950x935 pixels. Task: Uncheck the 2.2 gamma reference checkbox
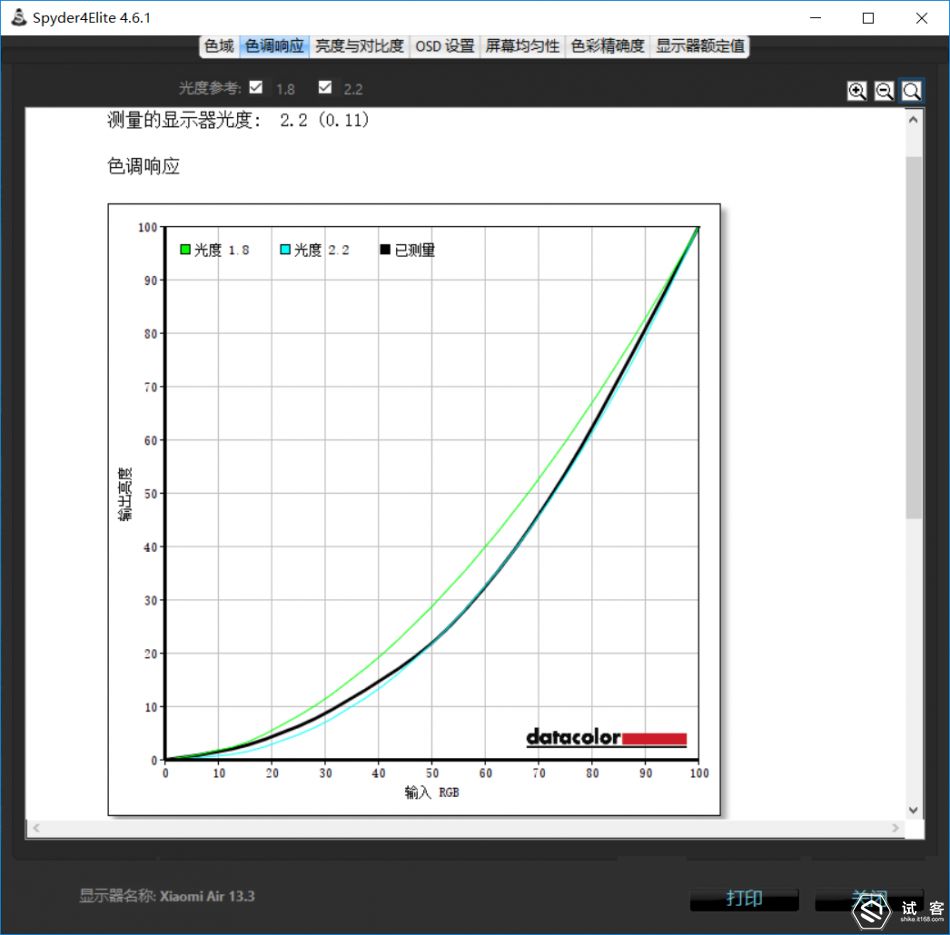(x=324, y=88)
